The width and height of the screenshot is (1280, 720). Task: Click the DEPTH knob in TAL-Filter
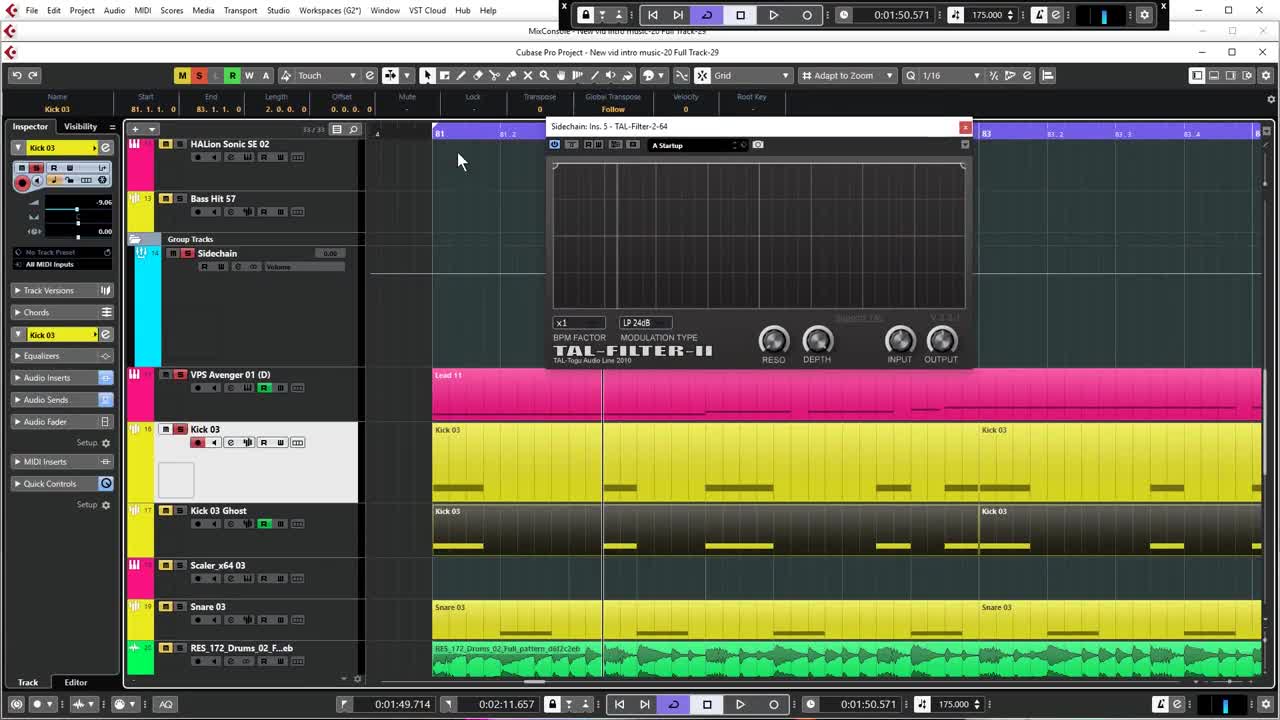[x=817, y=340]
